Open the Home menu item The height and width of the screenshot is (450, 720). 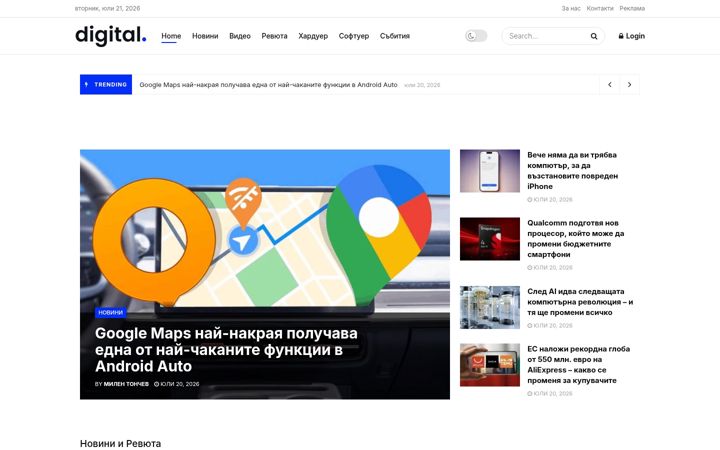[171, 36]
